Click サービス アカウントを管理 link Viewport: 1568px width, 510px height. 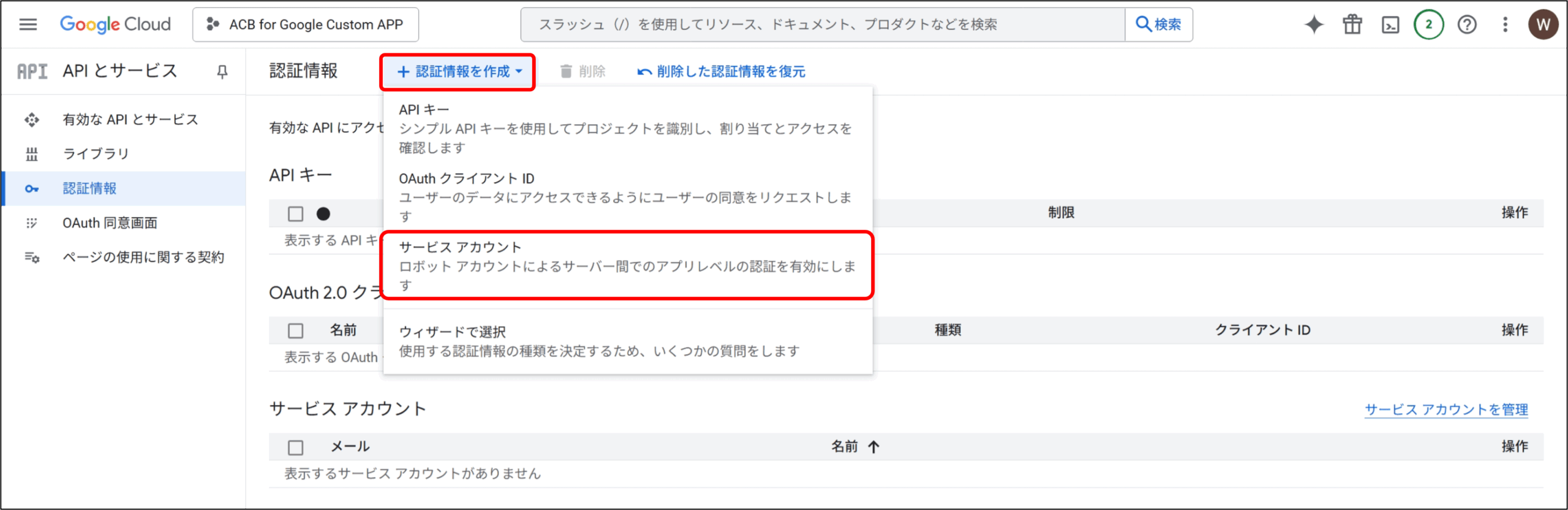tap(1446, 409)
